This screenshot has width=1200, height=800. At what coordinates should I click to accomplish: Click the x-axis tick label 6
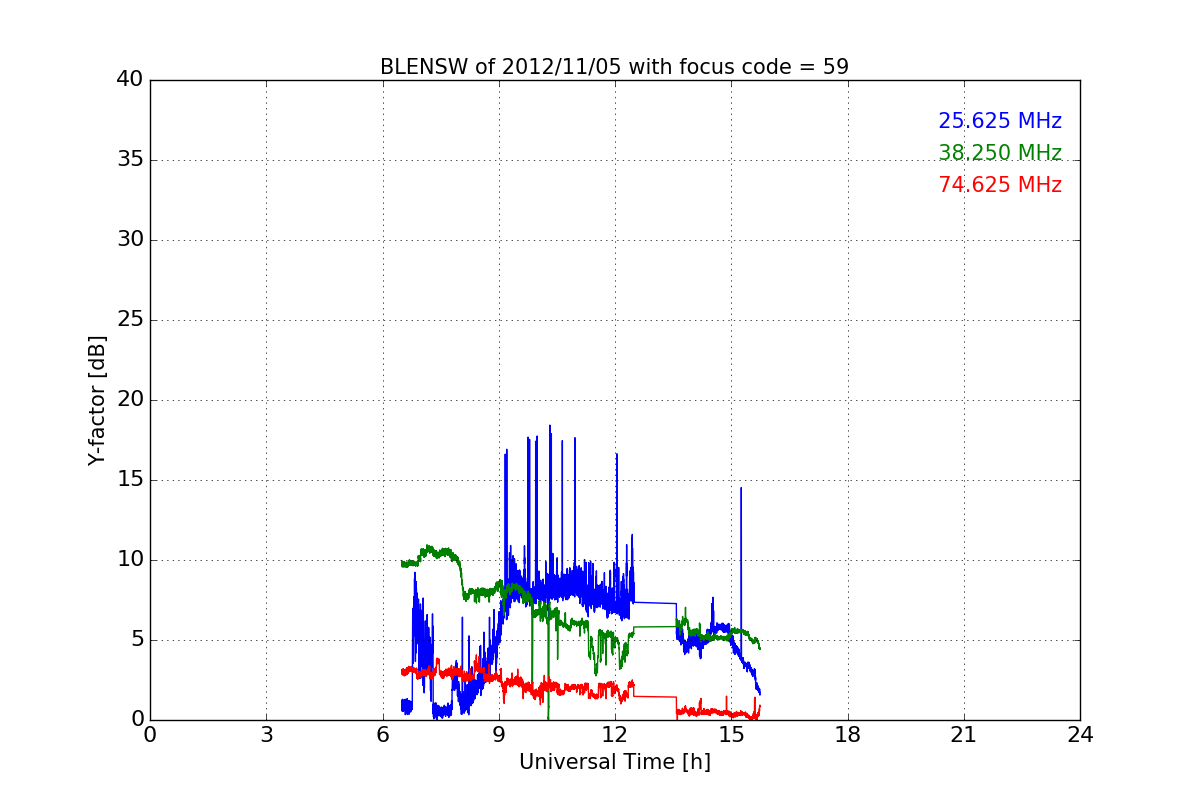[x=382, y=735]
